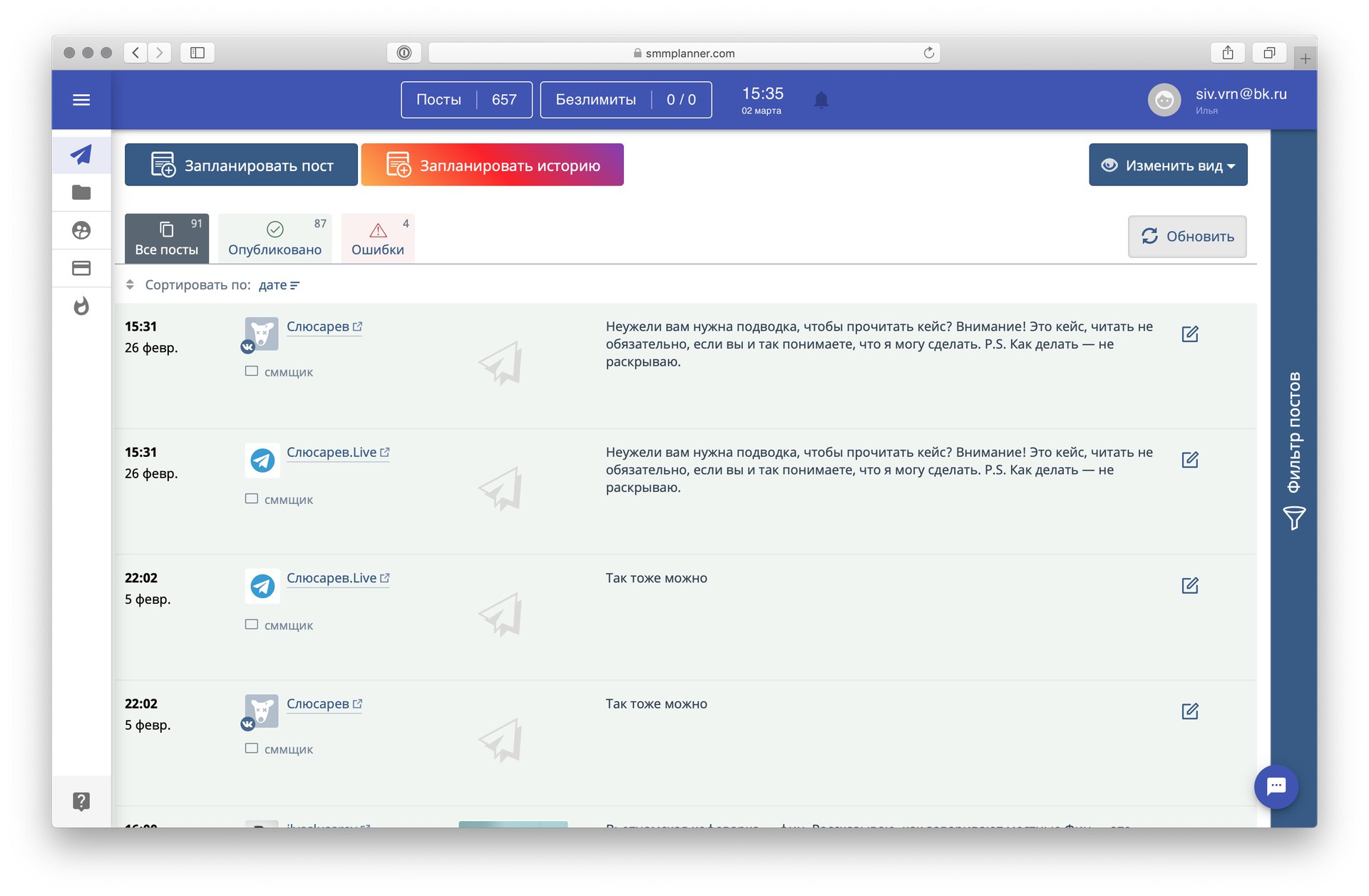Open the notifications bell
The width and height of the screenshot is (1369, 896).
click(821, 100)
